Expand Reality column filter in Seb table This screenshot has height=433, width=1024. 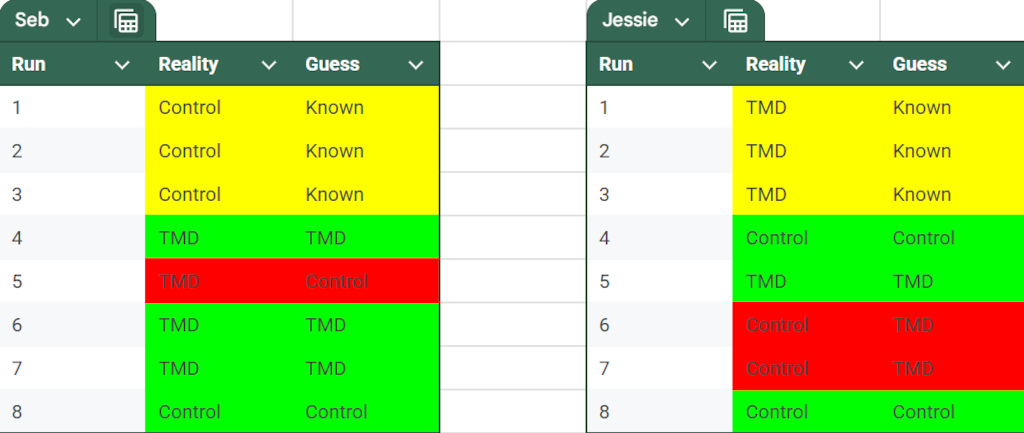coord(269,65)
